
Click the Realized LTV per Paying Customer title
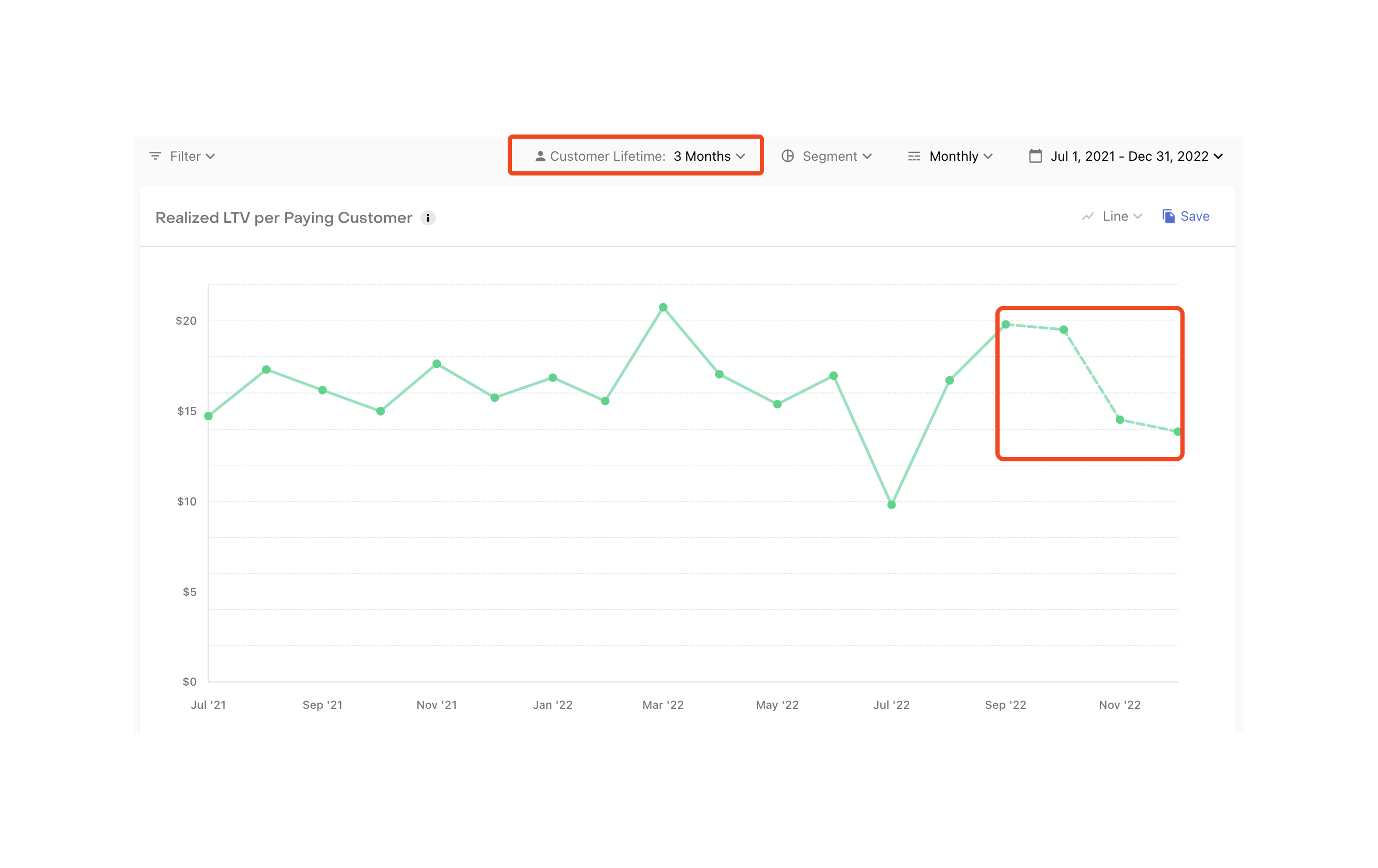[283, 218]
